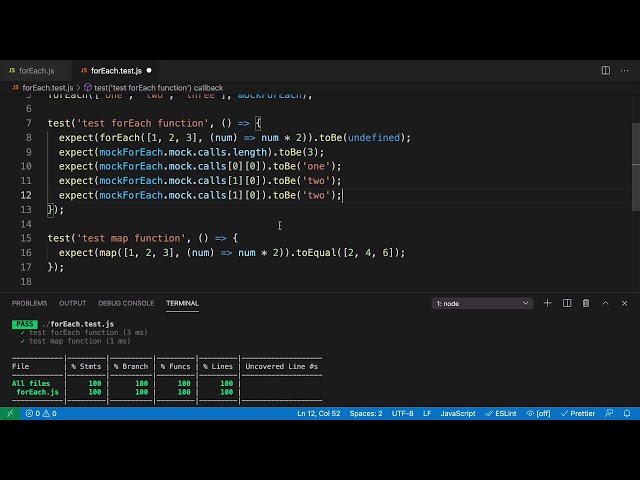640x480 pixels.
Task: Create a new terminal with plus icon
Action: [547, 303]
